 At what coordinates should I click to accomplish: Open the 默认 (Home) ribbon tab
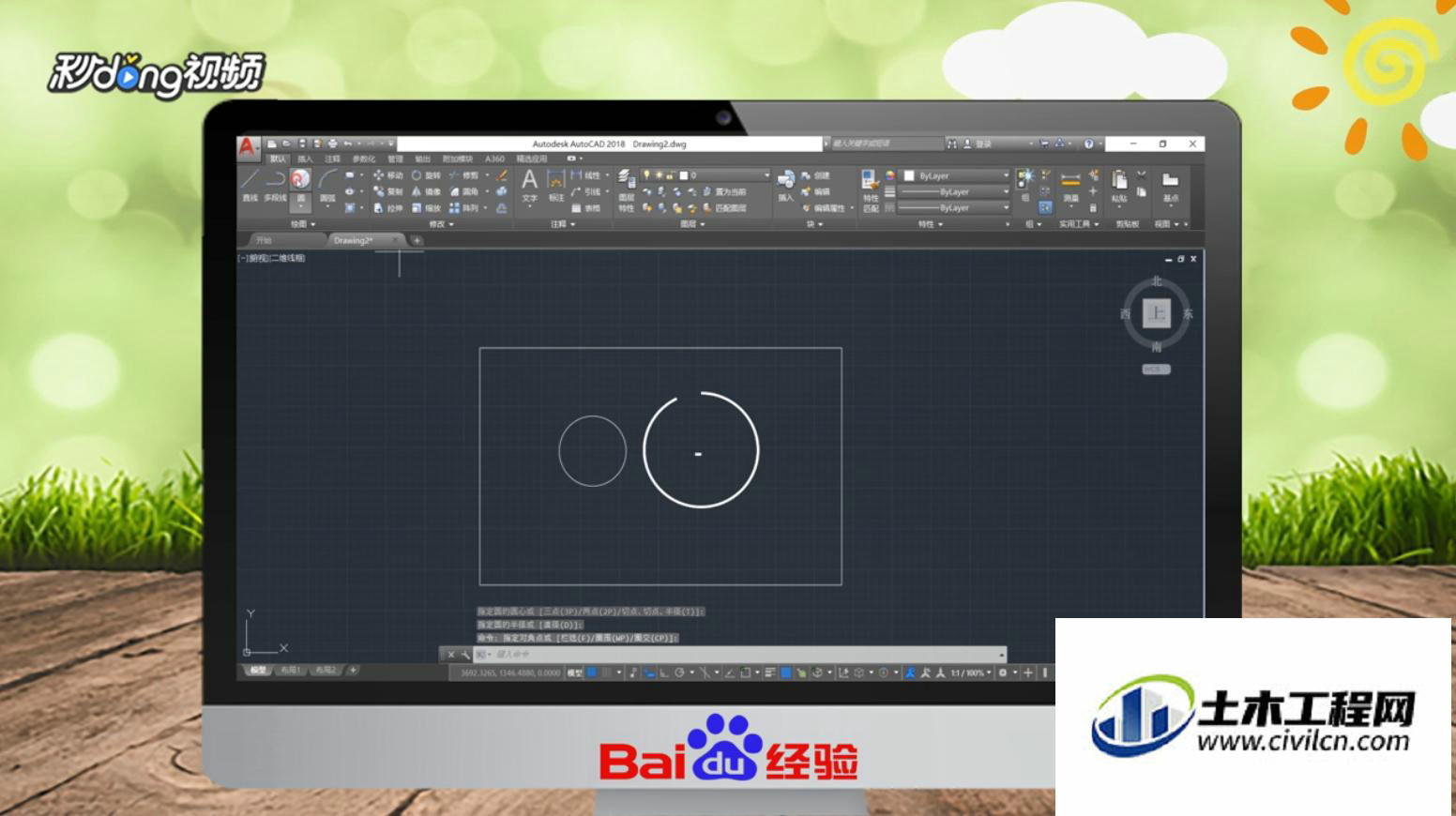coord(278,159)
